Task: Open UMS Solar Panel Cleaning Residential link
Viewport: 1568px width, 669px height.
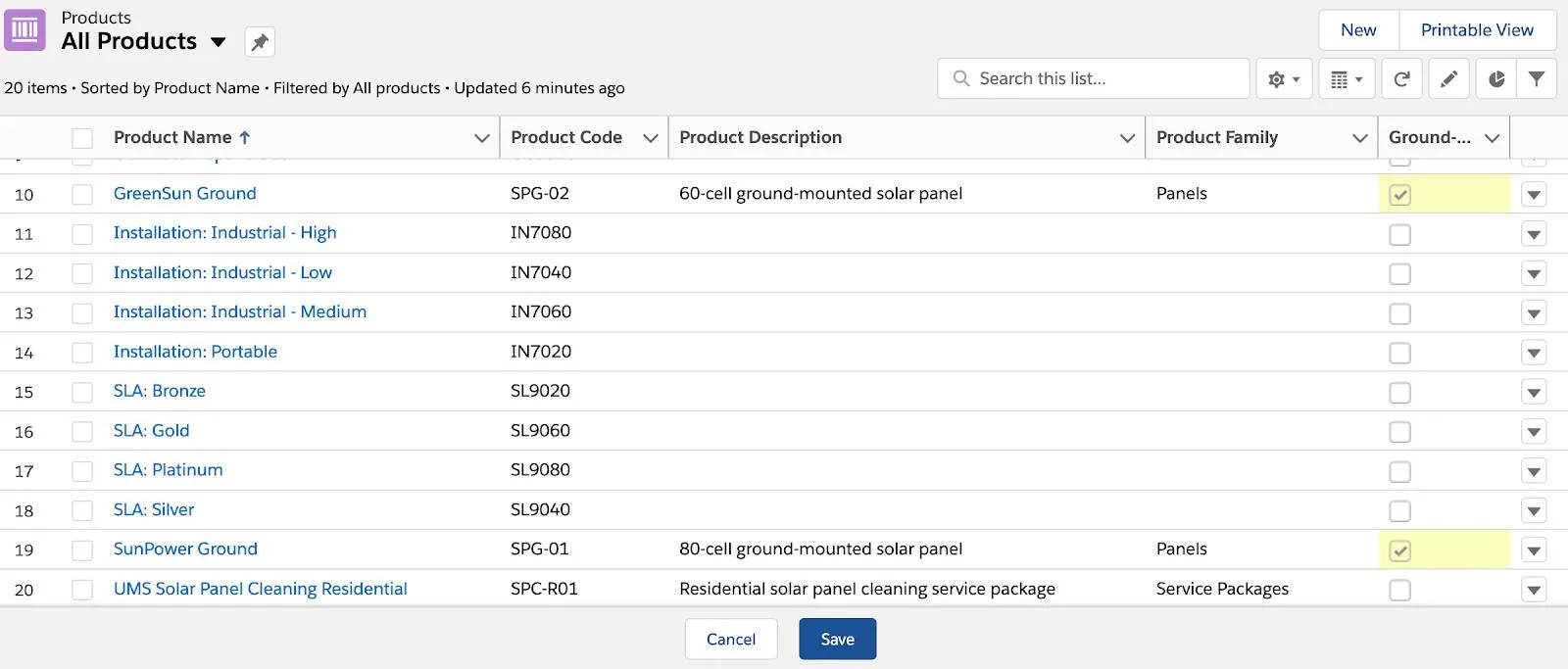Action: click(x=261, y=589)
